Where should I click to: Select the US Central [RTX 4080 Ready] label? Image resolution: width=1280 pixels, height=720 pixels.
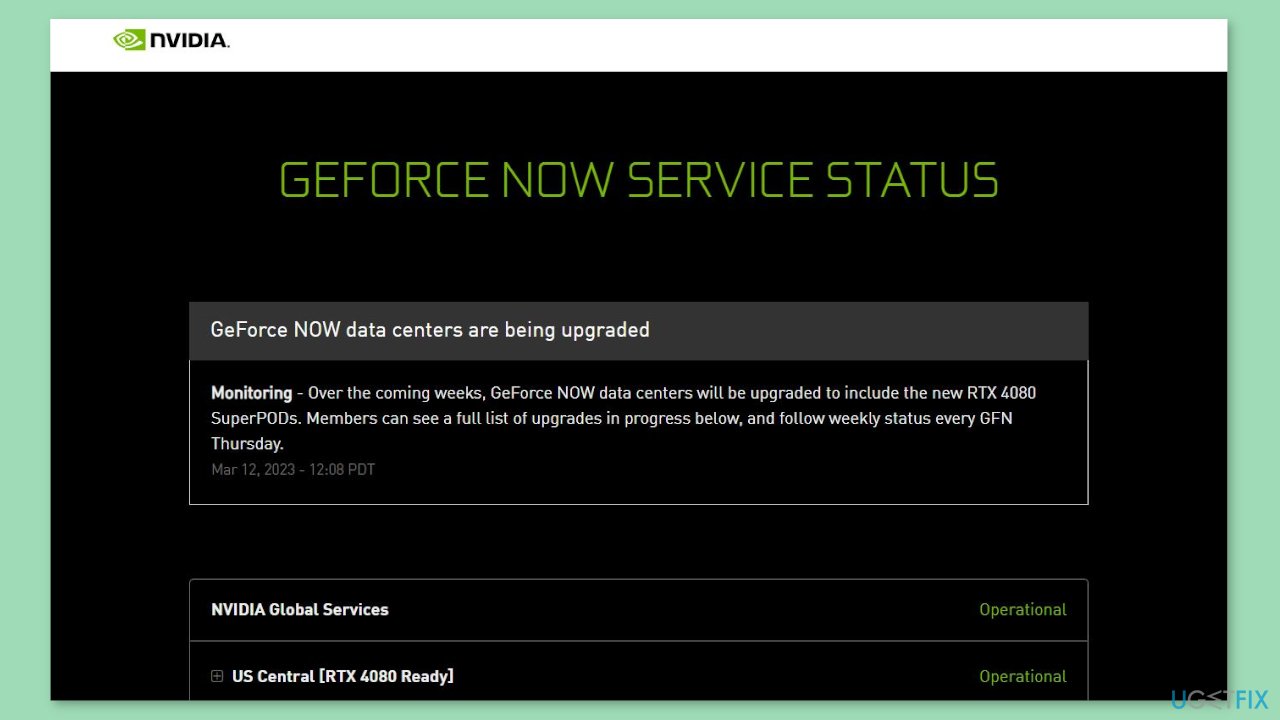(x=343, y=676)
